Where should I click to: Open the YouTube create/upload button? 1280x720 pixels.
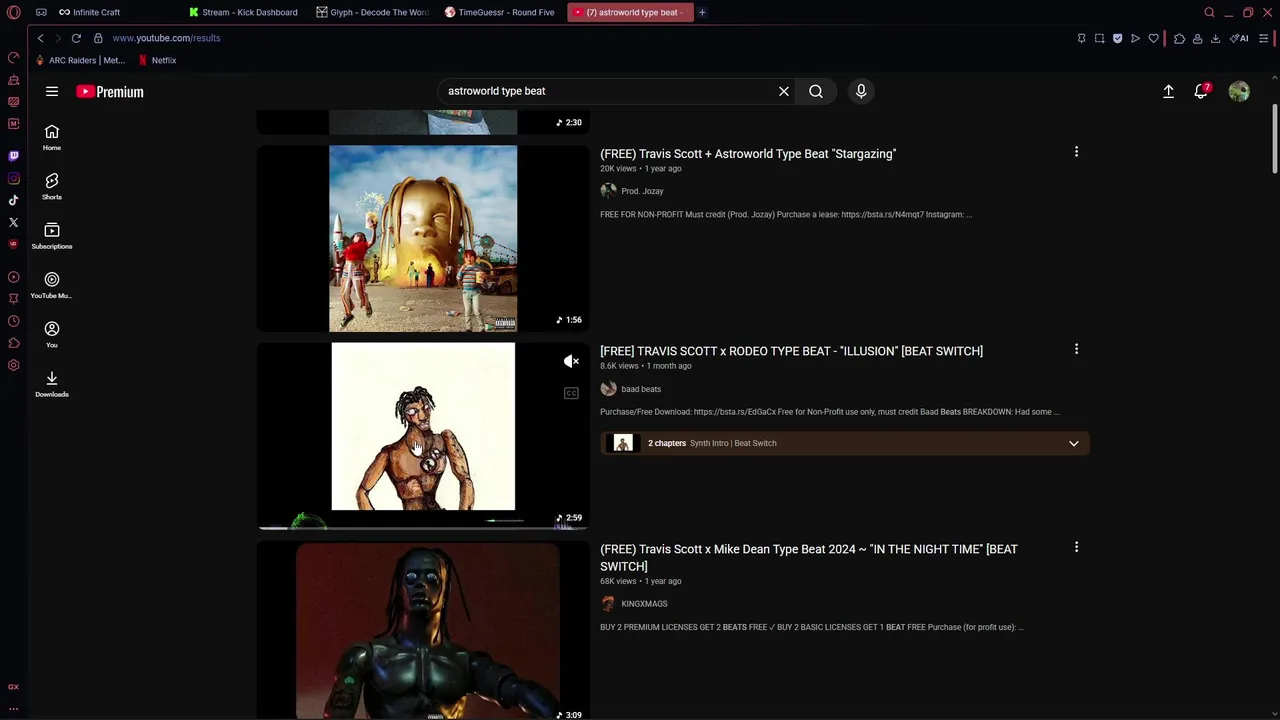click(x=1168, y=91)
